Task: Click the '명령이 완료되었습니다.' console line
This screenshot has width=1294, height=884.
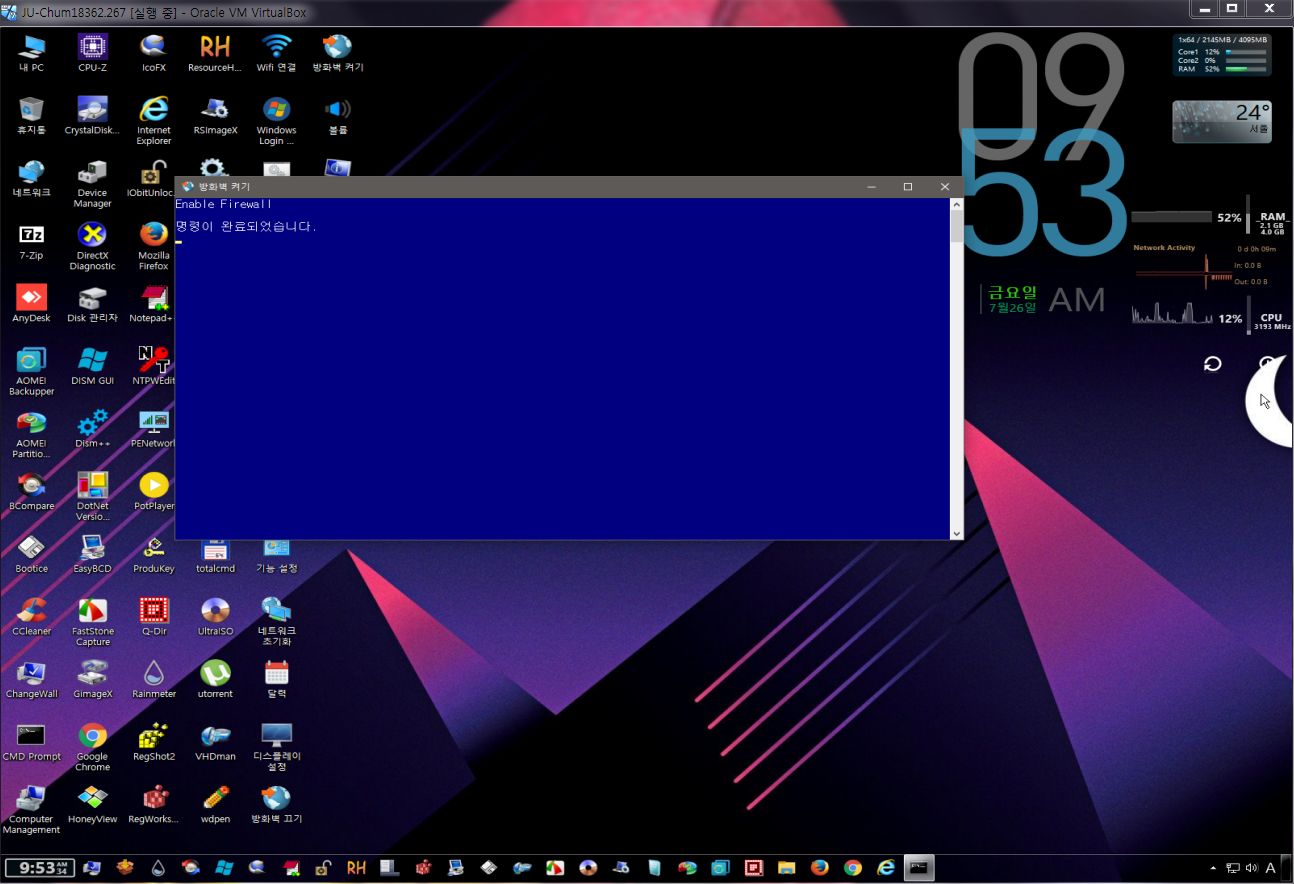Action: [x=246, y=227]
